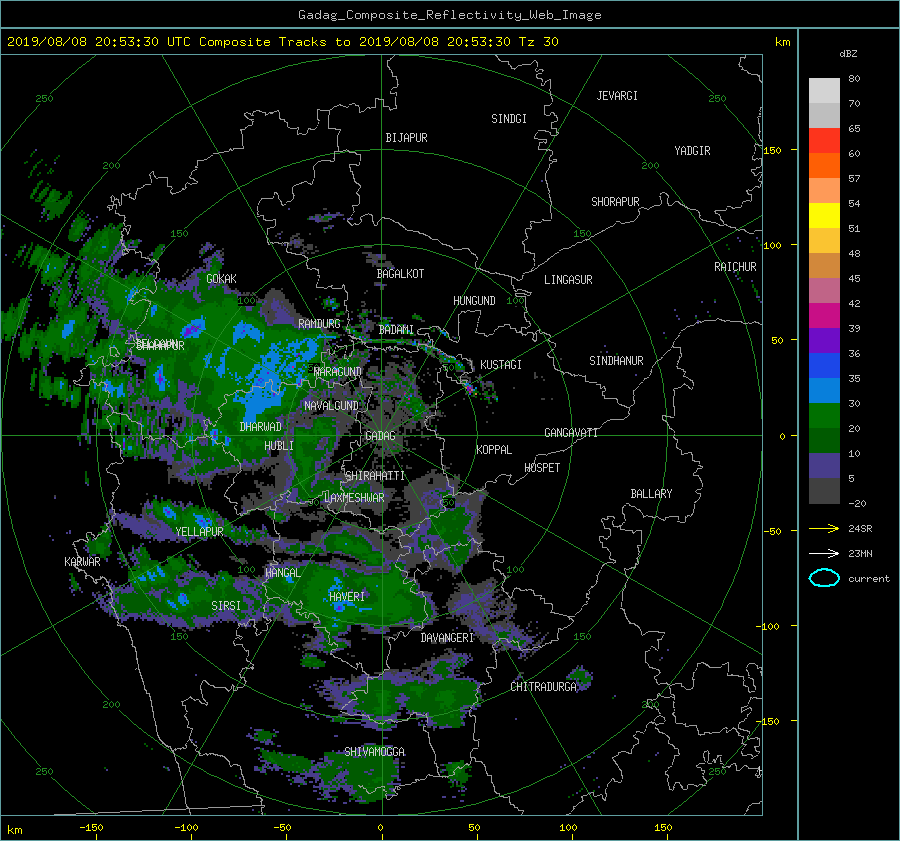Screen dimensions: 900x841
Task: Click the HUNGUND label
Action: tap(474, 301)
